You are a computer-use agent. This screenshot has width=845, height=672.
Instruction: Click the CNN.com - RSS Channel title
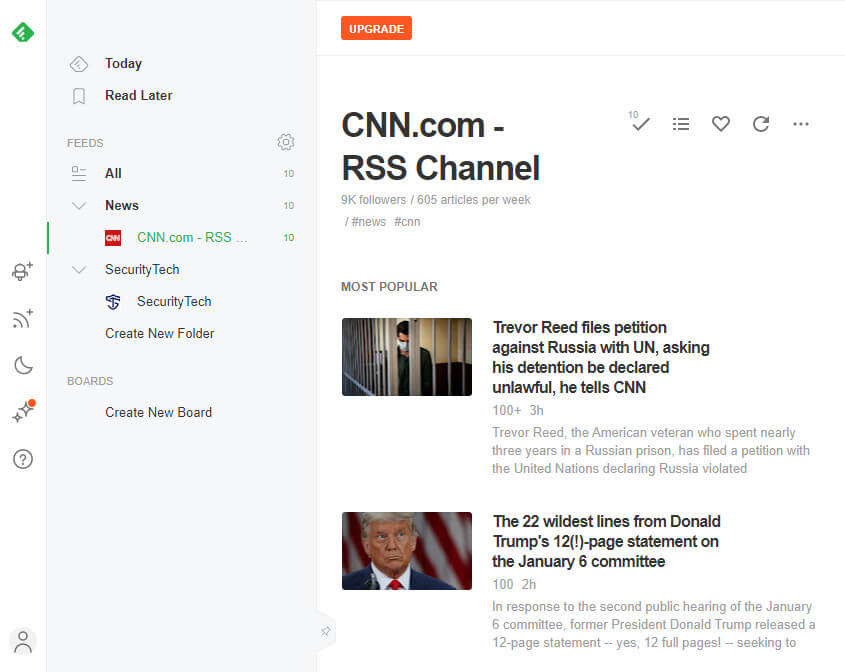pos(441,146)
